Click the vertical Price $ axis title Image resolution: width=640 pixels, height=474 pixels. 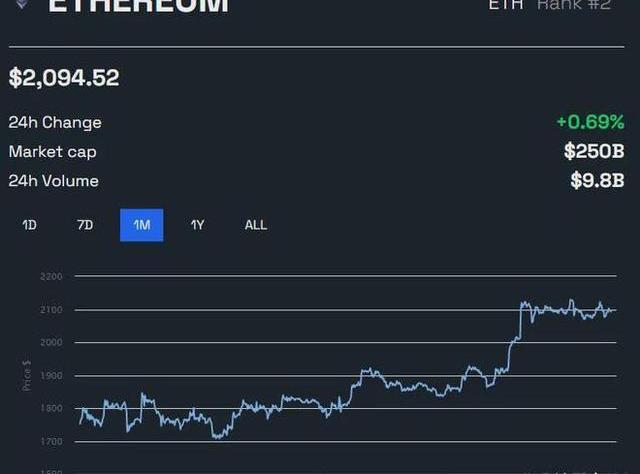[x=27, y=375]
